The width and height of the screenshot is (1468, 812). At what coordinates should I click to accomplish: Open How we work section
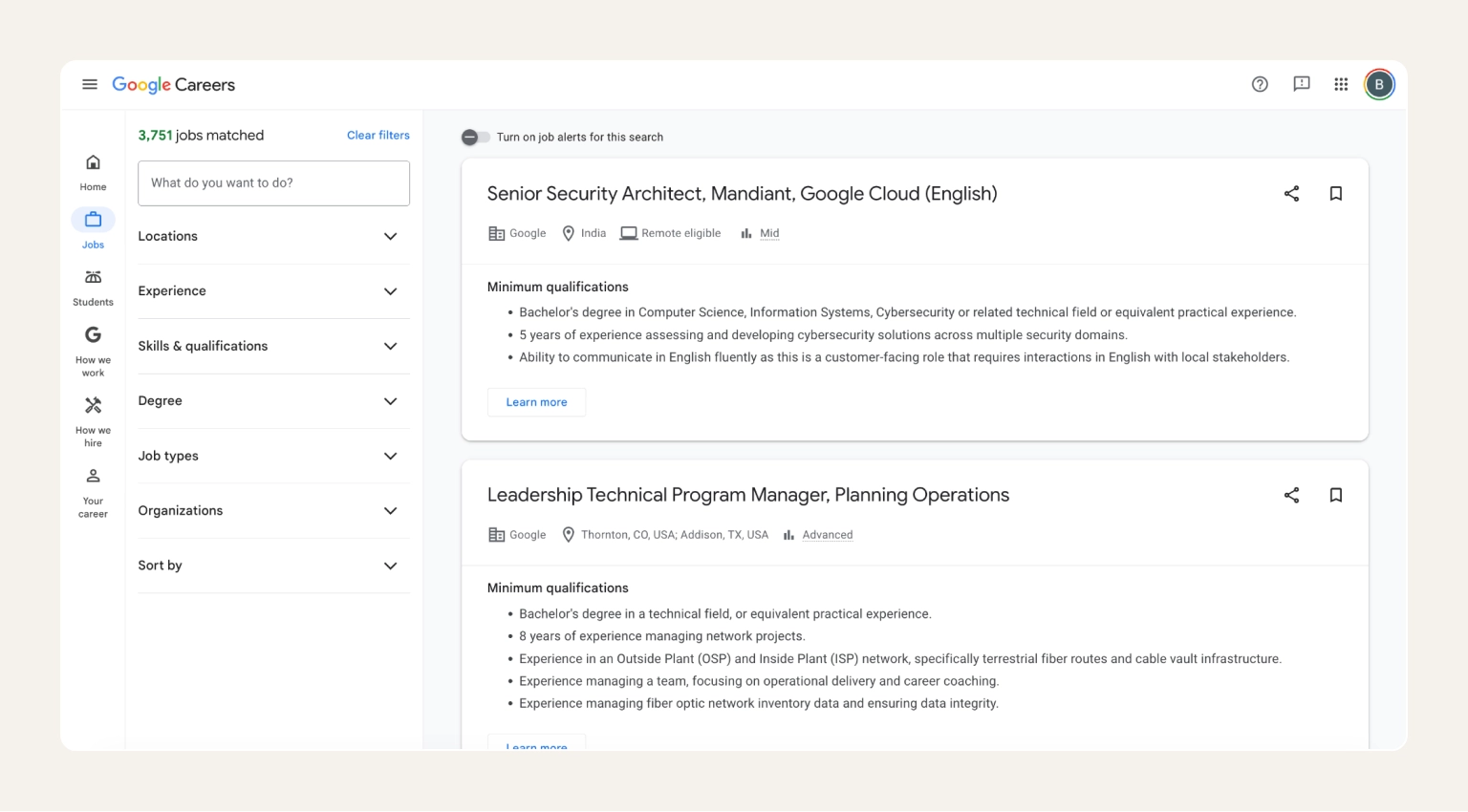click(93, 352)
